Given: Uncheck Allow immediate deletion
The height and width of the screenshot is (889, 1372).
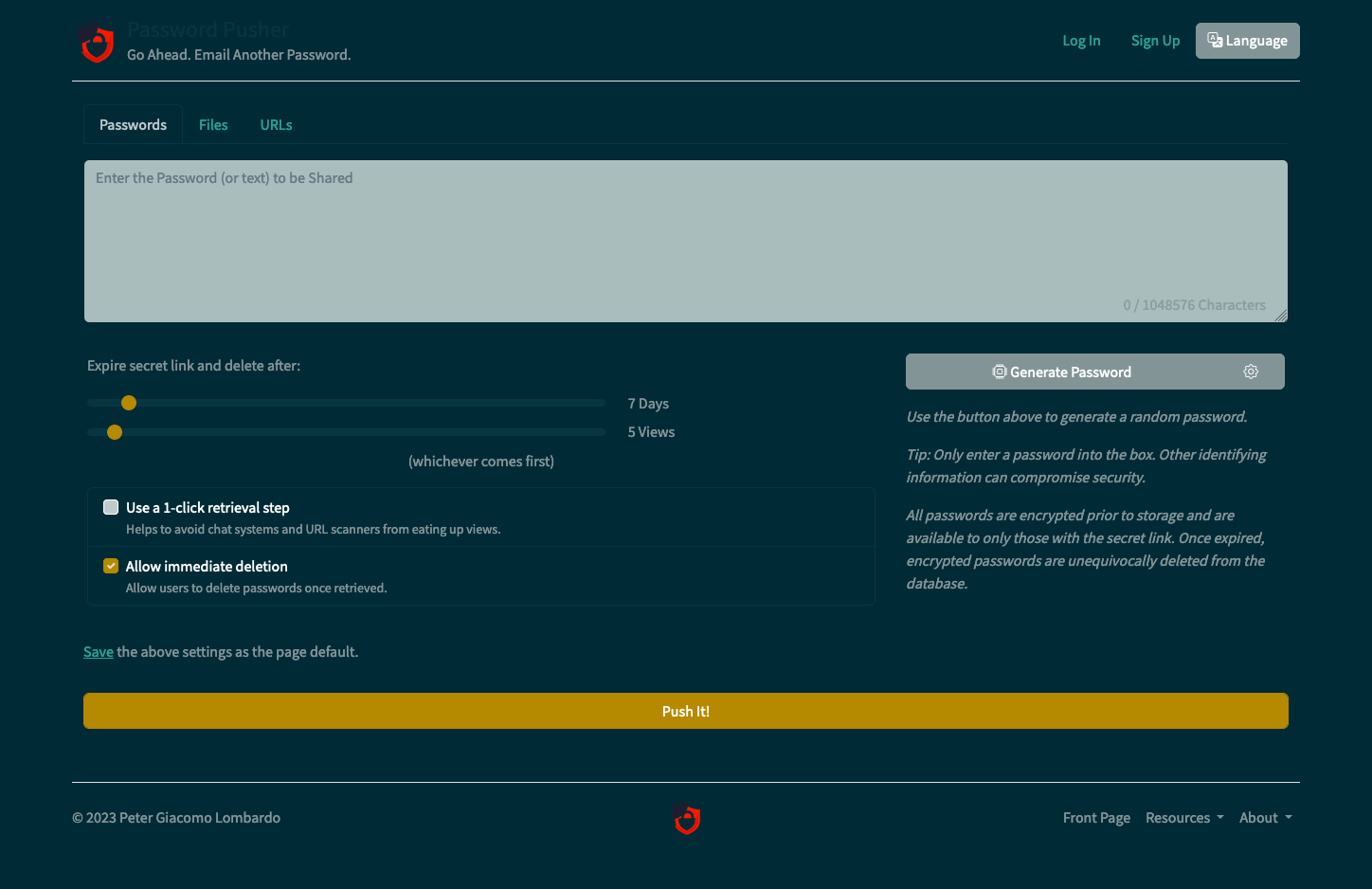Looking at the screenshot, I should [x=111, y=565].
